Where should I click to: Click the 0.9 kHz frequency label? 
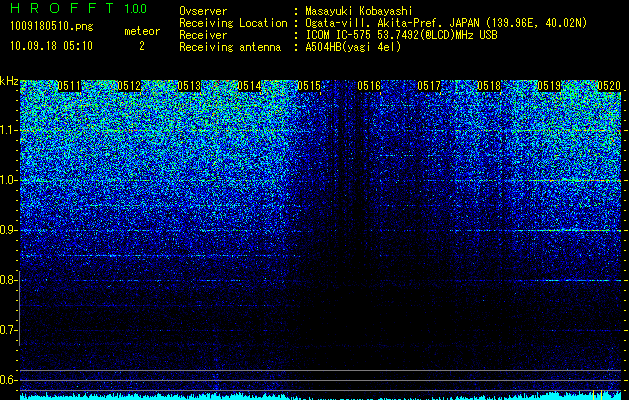(8, 230)
